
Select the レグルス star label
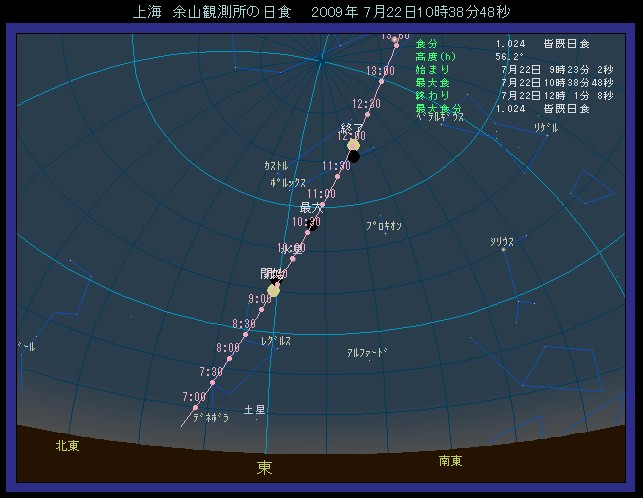pos(275,341)
